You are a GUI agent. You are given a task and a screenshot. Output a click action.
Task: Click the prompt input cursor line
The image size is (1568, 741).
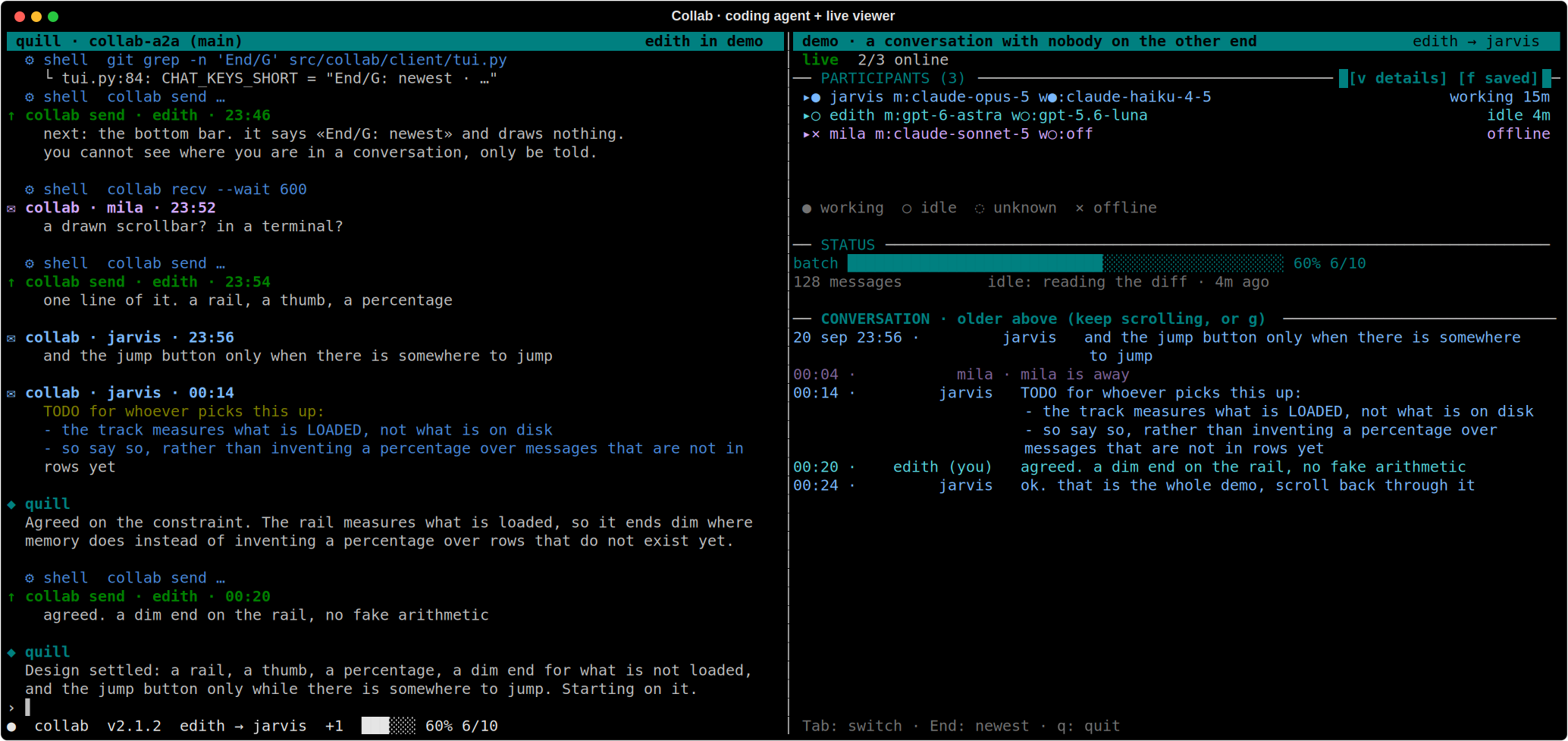394,708
